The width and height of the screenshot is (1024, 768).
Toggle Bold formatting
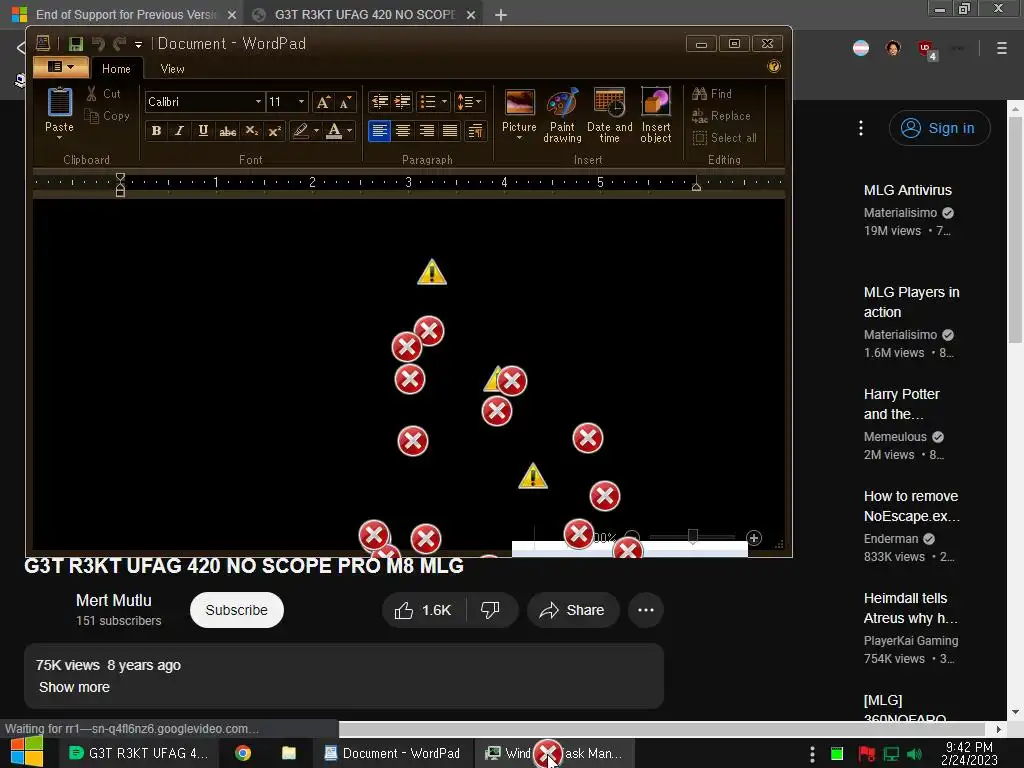[156, 131]
